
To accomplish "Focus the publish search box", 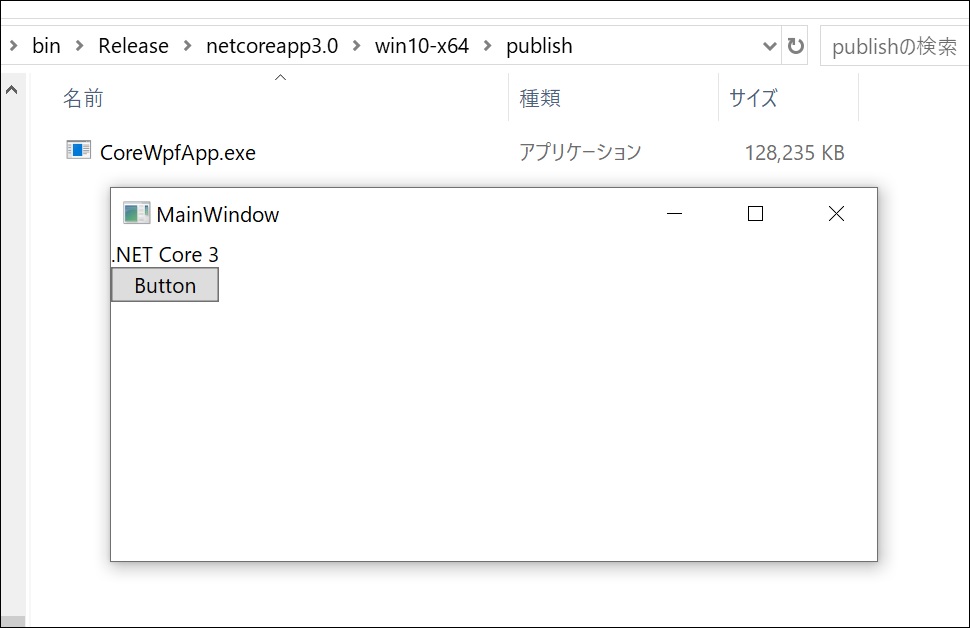I will (894, 46).
